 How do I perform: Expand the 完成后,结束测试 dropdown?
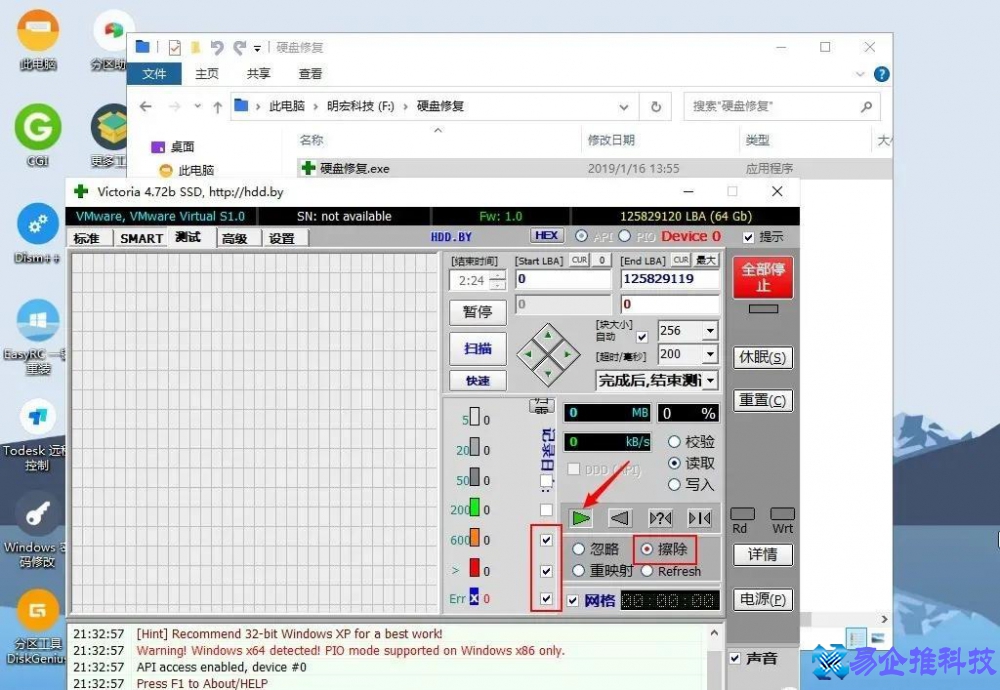(710, 380)
